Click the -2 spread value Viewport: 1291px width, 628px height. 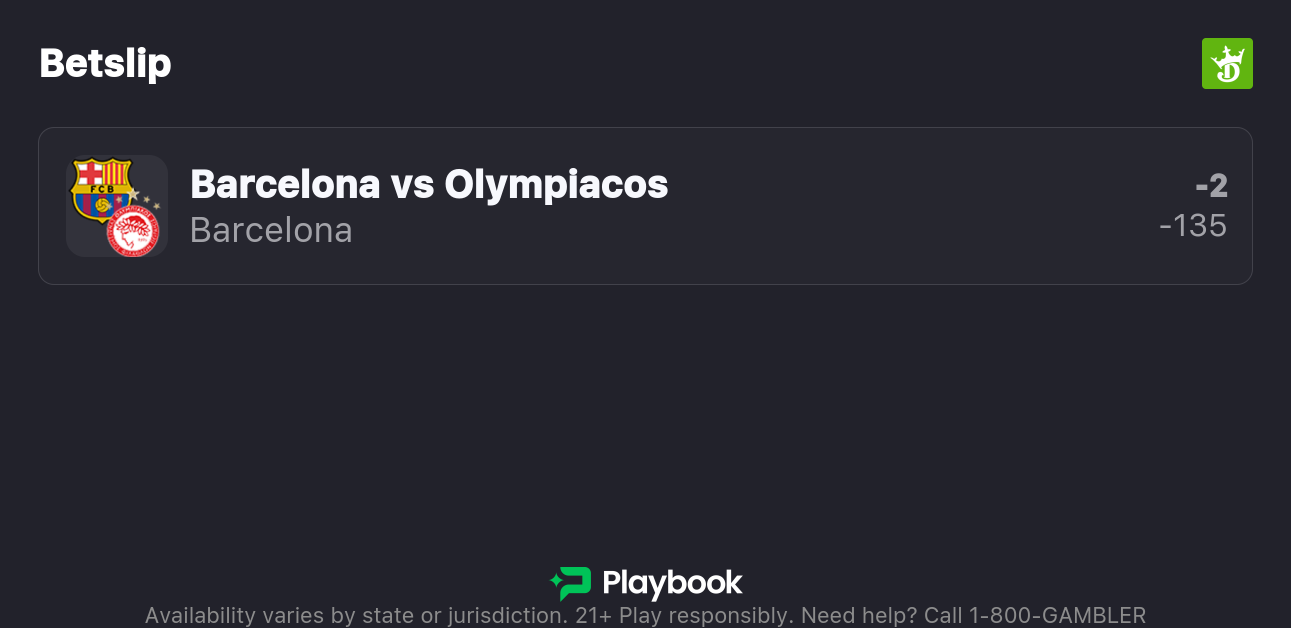click(1211, 186)
